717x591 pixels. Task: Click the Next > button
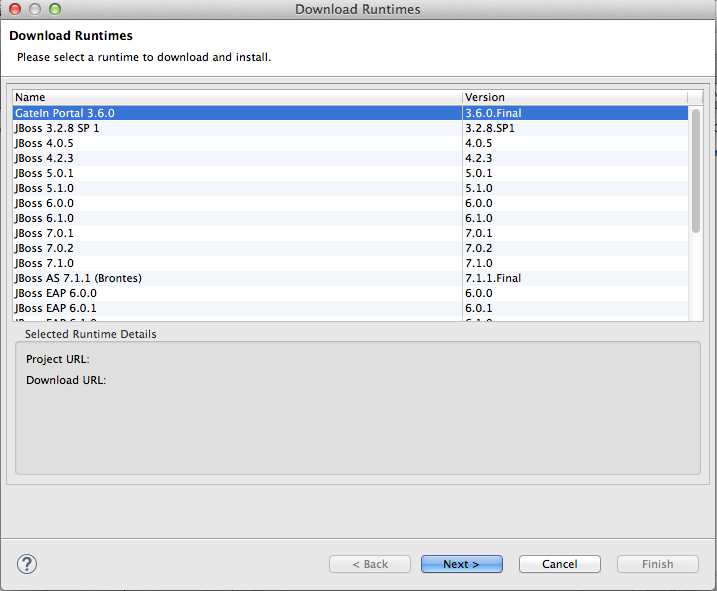coord(461,564)
